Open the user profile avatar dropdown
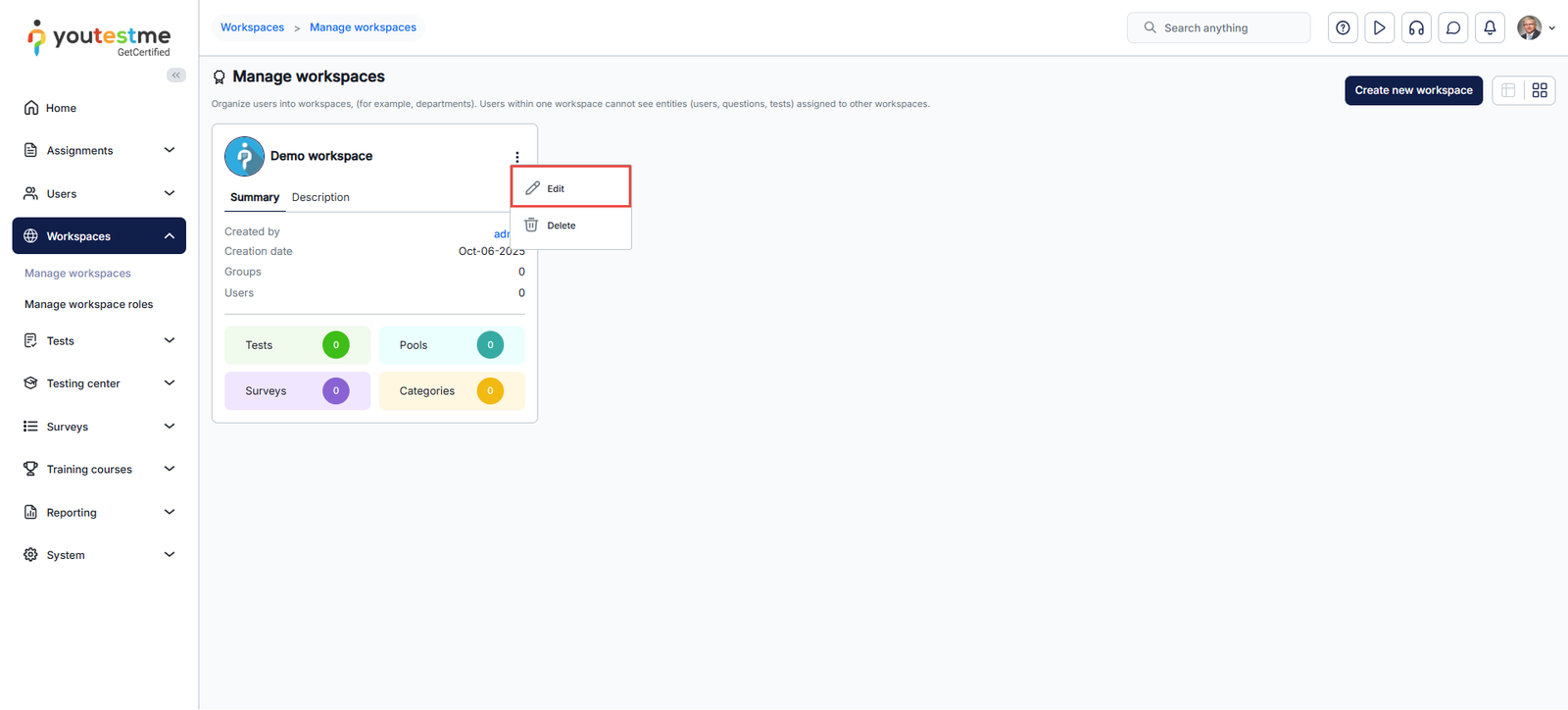Viewport: 1568px width, 710px height. [1535, 28]
